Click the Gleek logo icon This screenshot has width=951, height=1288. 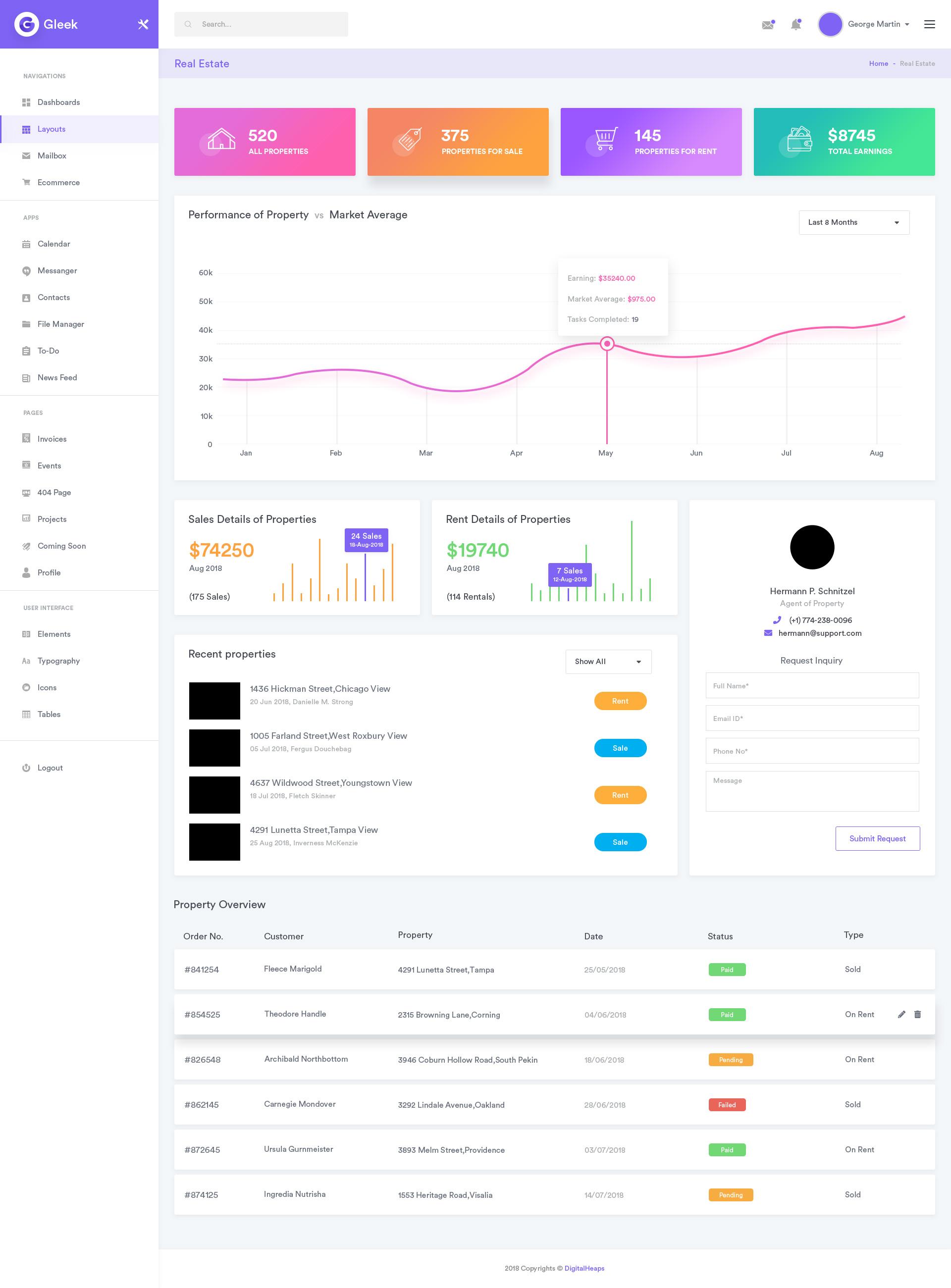click(x=26, y=24)
